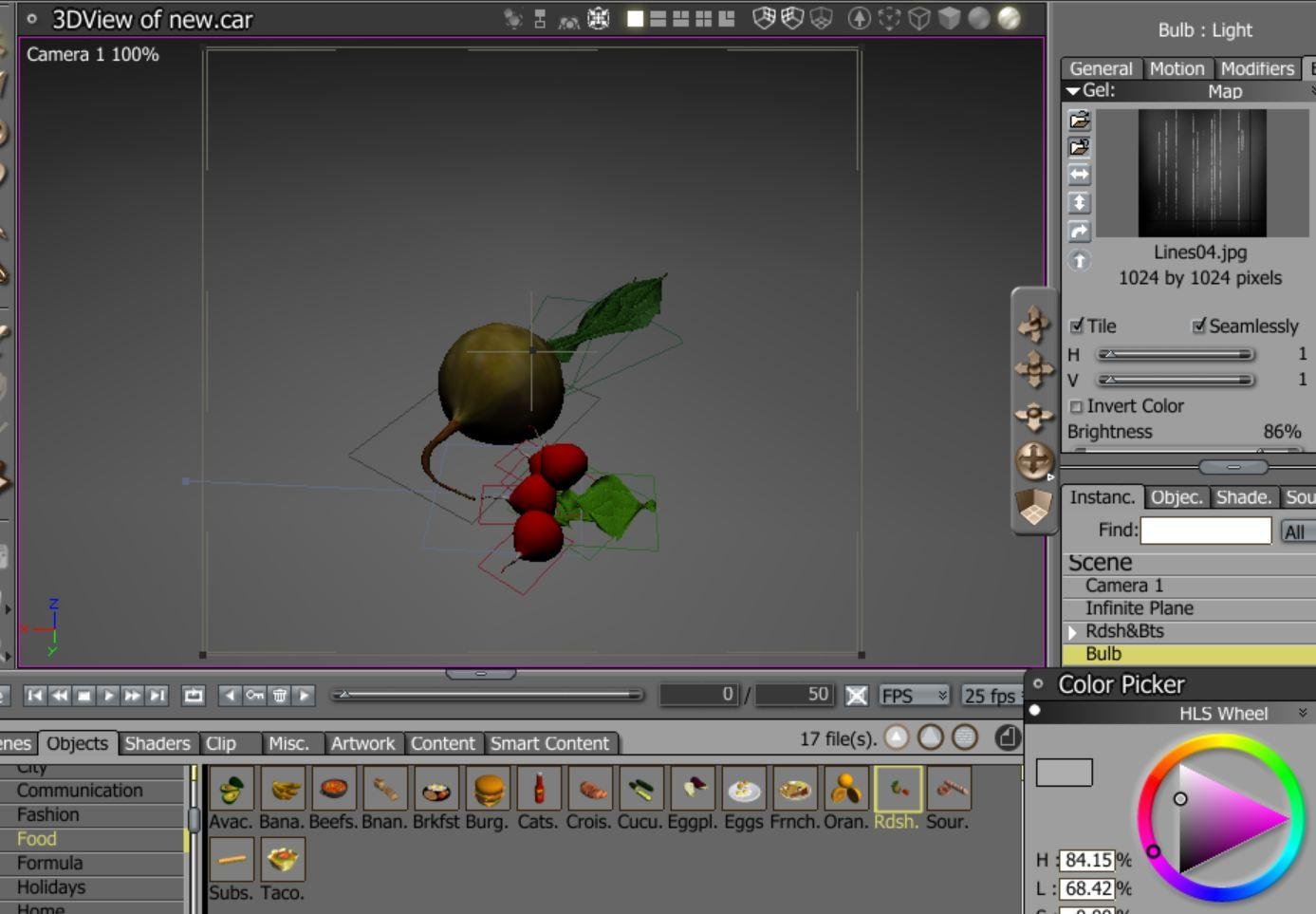1316x914 pixels.
Task: Open the Map type dropdown
Action: point(1225,92)
